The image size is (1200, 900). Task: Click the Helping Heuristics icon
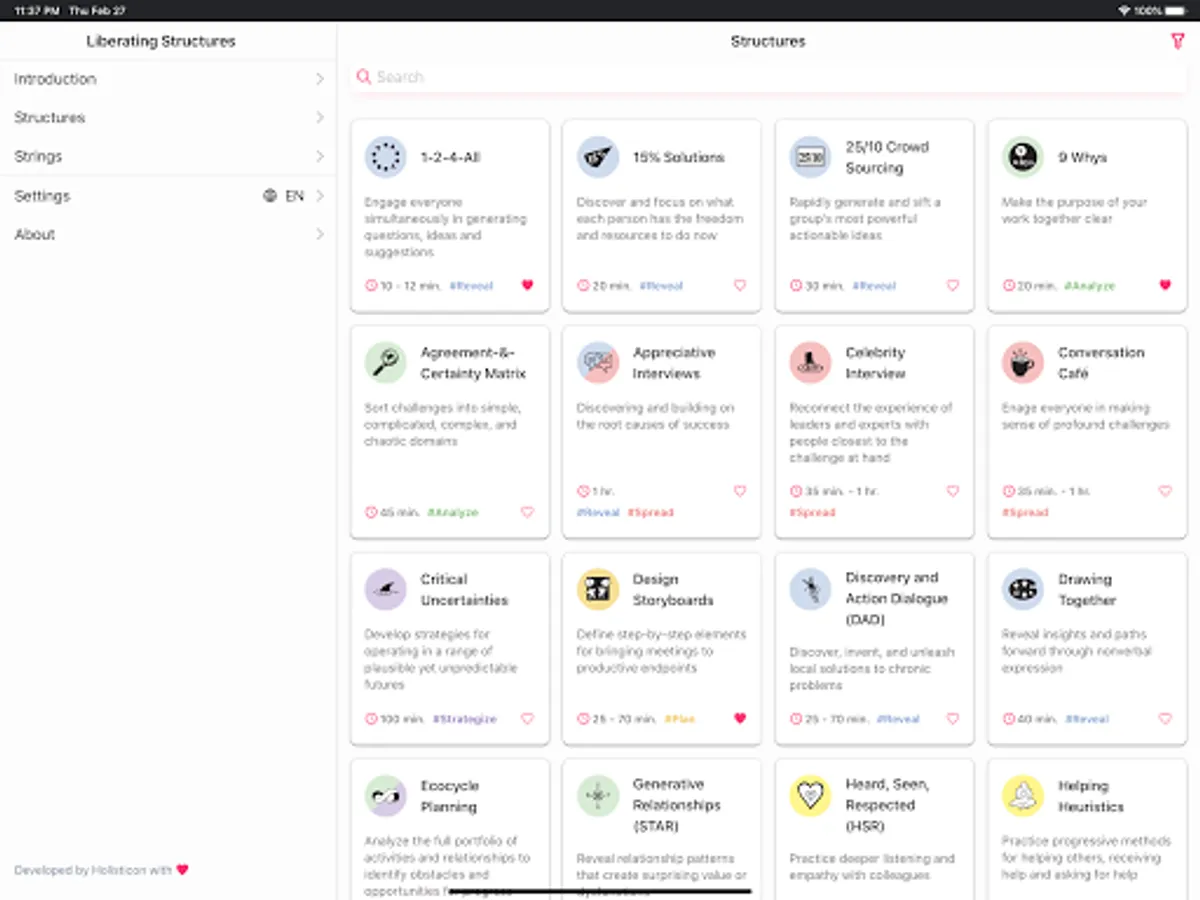(x=1023, y=796)
